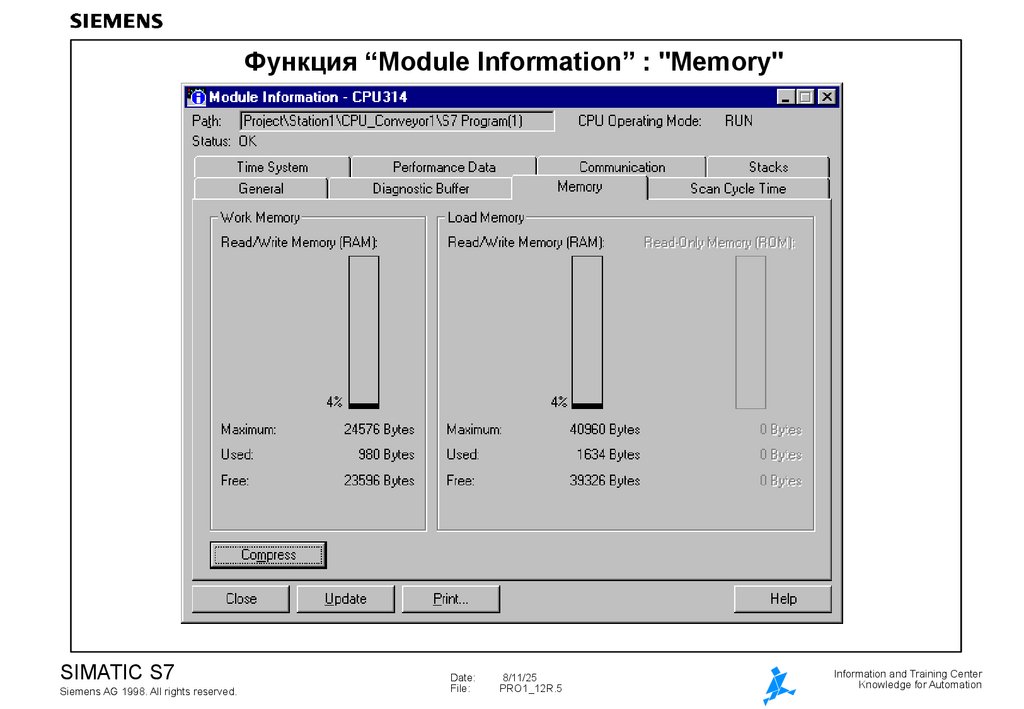Image resolution: width=1024 pixels, height=709 pixels.
Task: Open the Stacks tab
Action: pyautogui.click(x=768, y=166)
